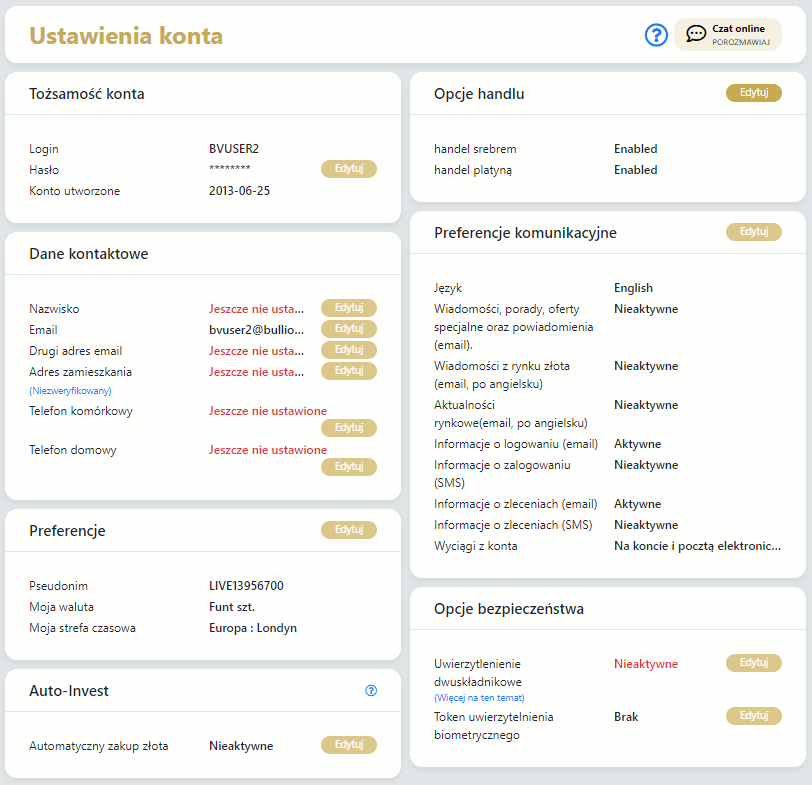Edit the Nazwisko contact entry
The width and height of the screenshot is (812, 785).
(348, 308)
